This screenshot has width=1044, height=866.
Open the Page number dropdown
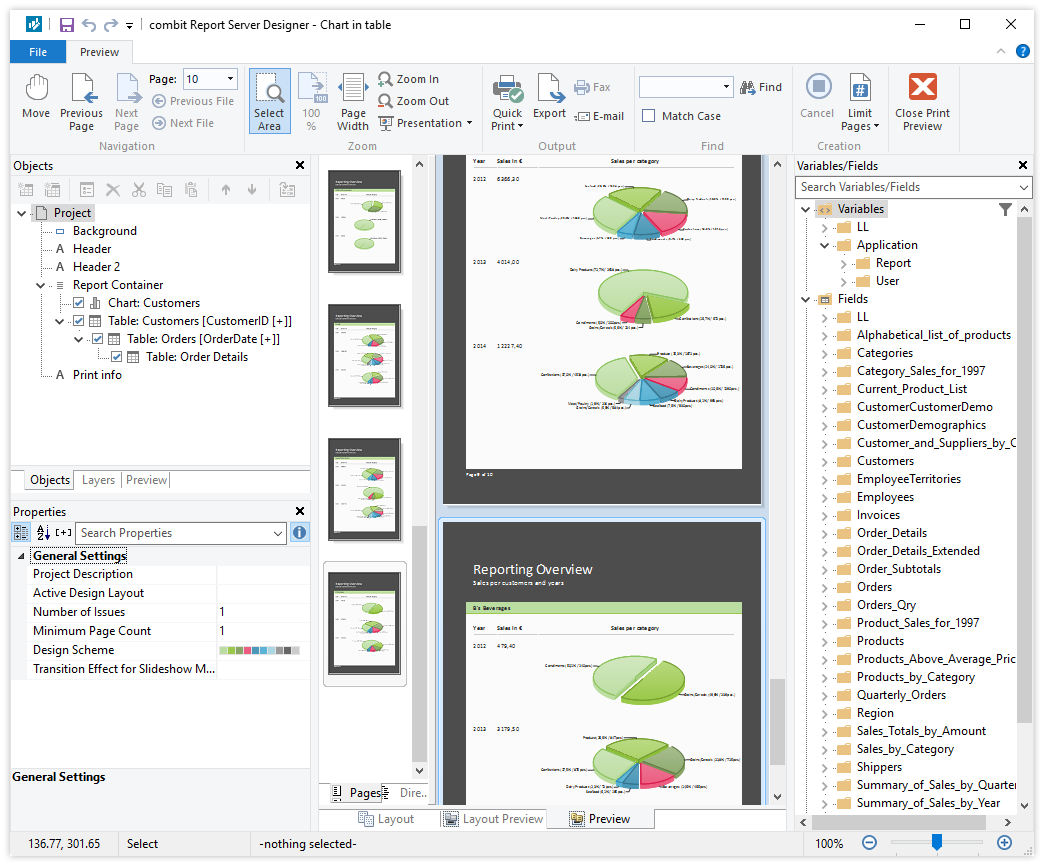click(230, 79)
